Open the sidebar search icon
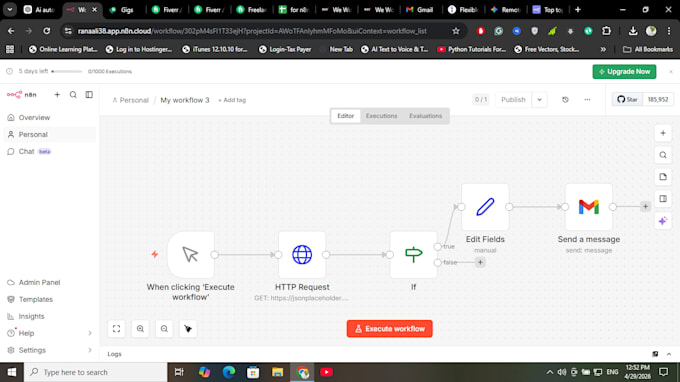This screenshot has height=382, width=680. click(x=73, y=95)
